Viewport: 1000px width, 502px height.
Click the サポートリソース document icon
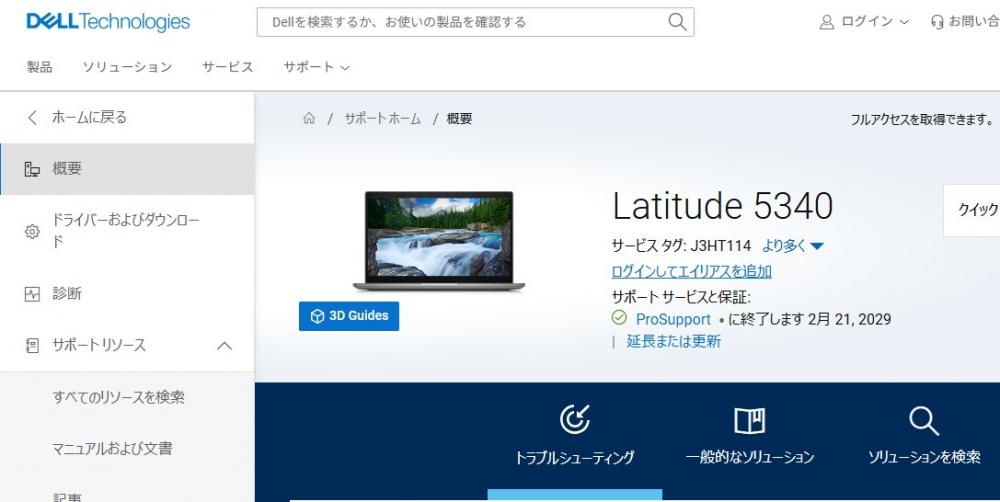(32, 346)
